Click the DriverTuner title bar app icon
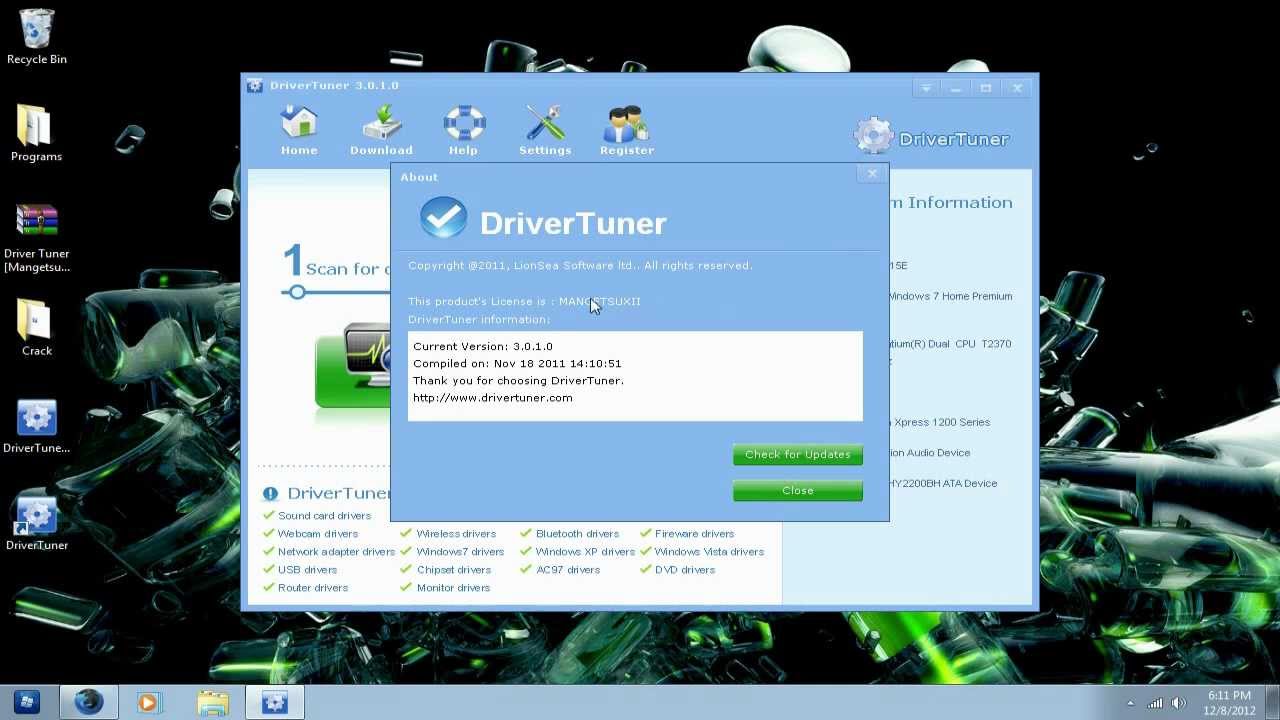Viewport: 1280px width, 720px height. pos(255,86)
